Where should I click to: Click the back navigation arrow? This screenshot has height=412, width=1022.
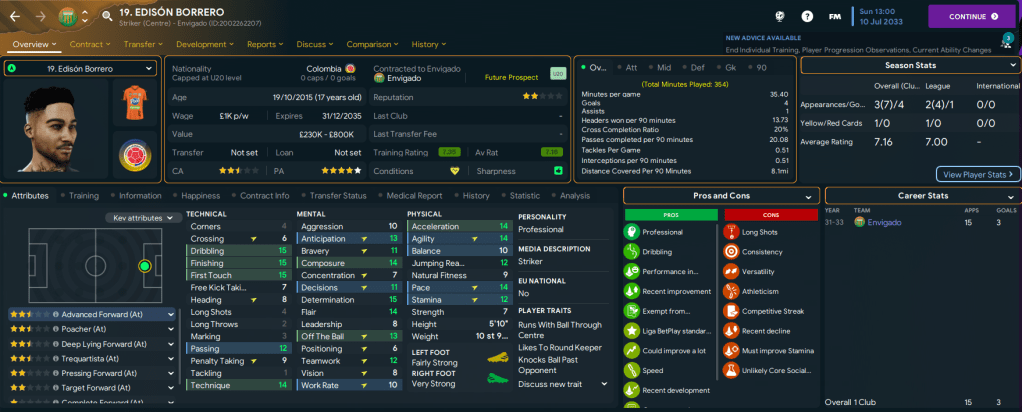[x=16, y=16]
